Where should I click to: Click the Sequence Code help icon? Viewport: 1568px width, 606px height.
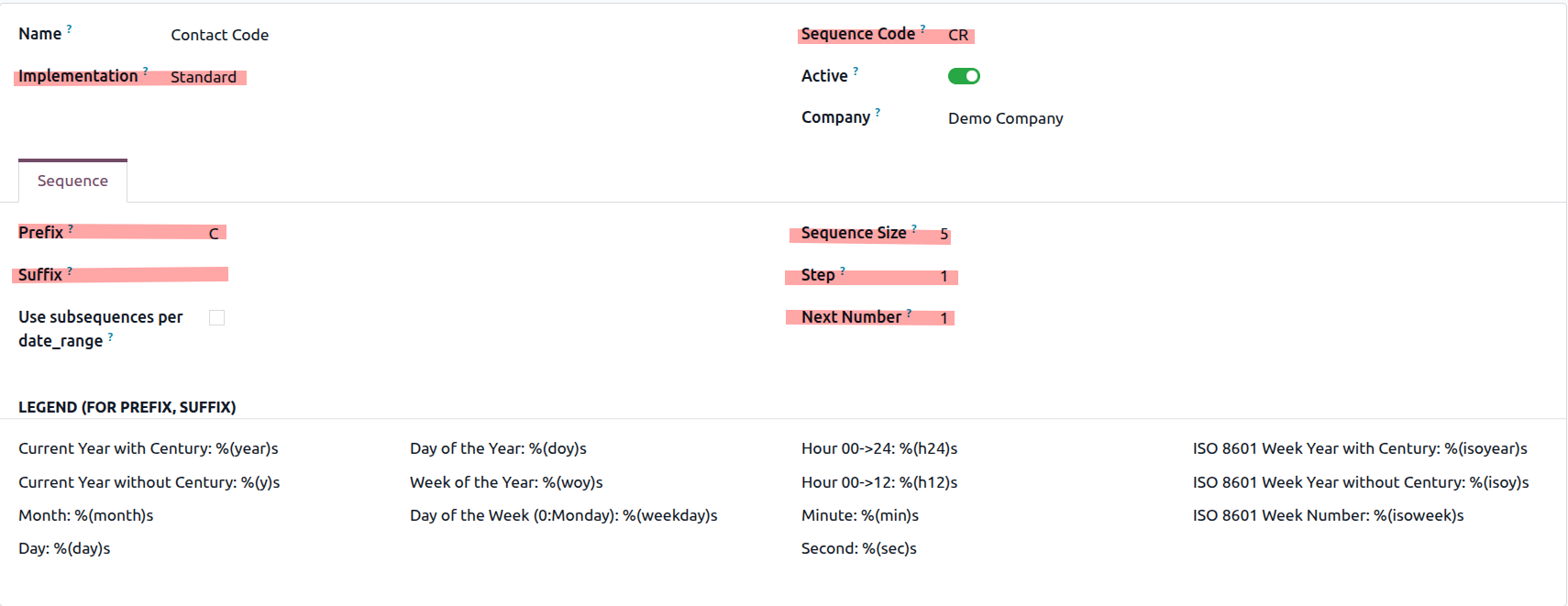[x=922, y=28]
